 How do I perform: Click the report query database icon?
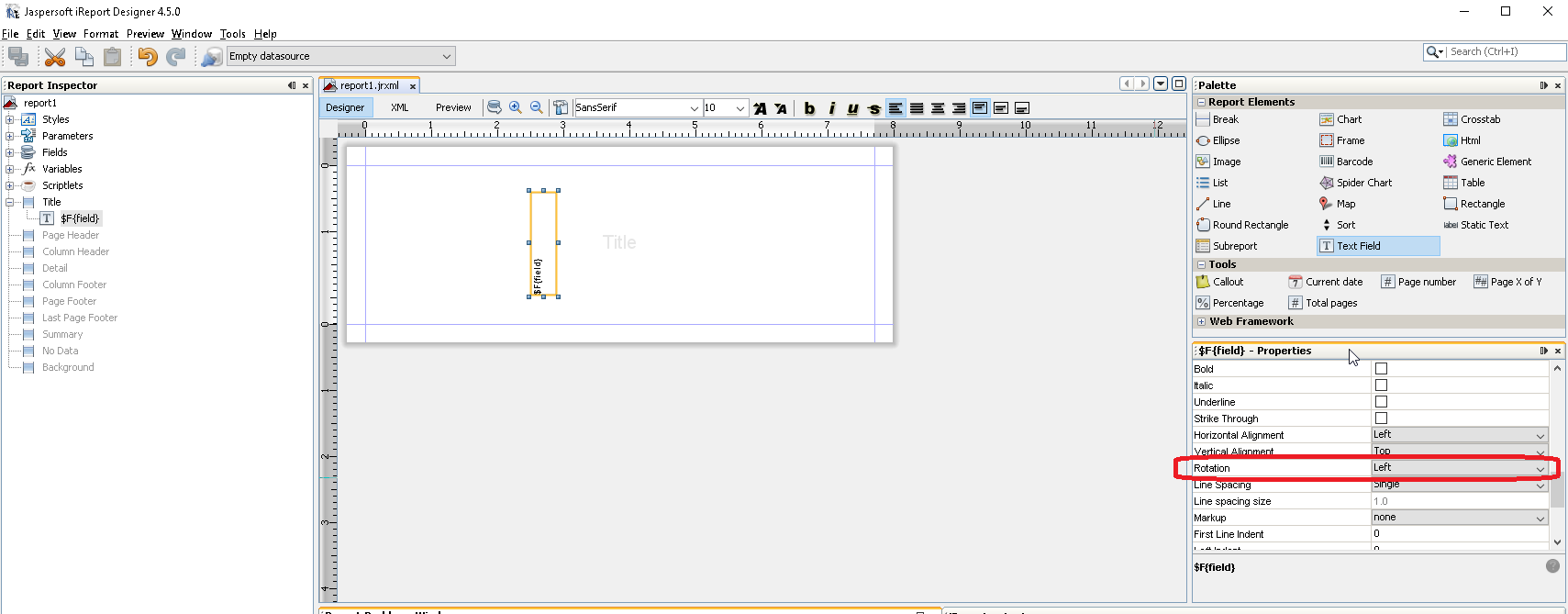click(495, 108)
